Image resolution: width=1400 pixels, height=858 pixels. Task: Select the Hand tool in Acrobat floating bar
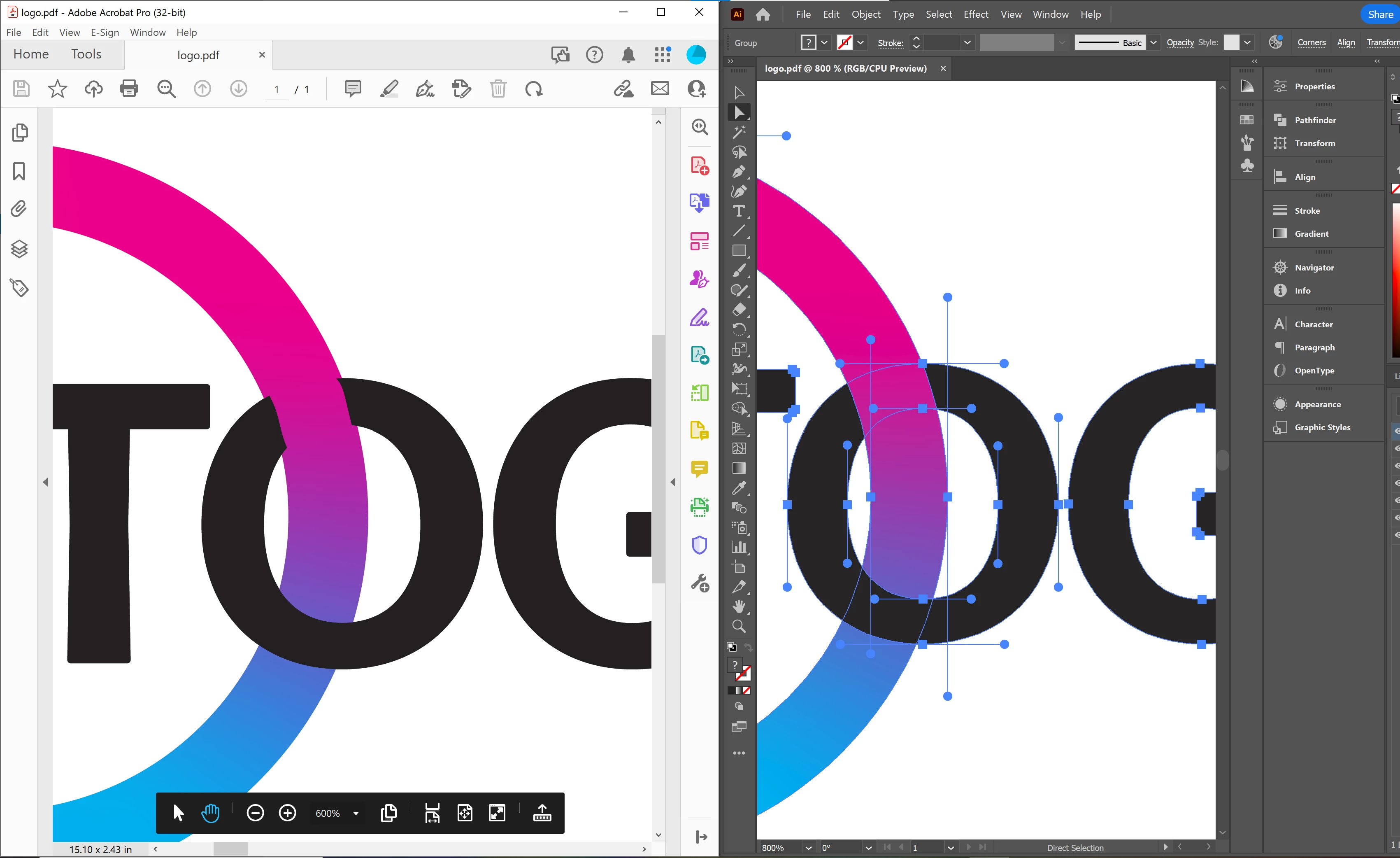coord(210,813)
